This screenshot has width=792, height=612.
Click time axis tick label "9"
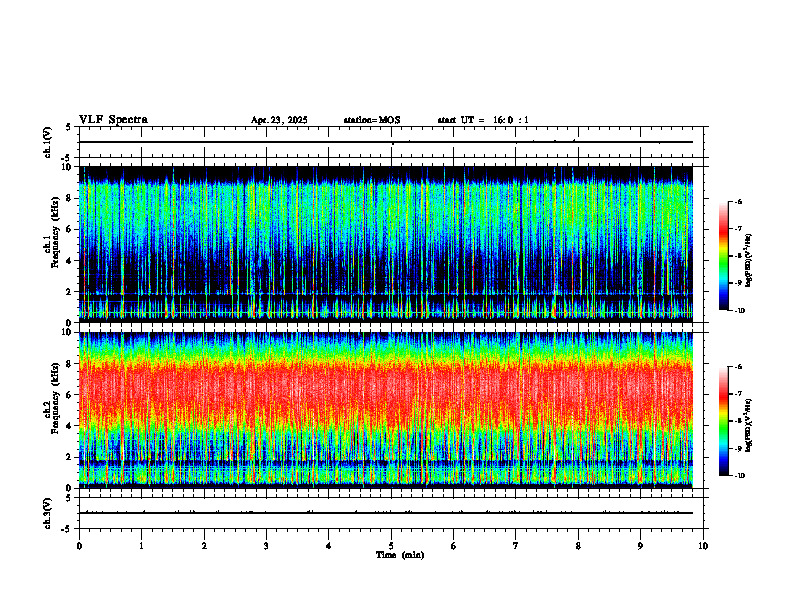[x=640, y=546]
